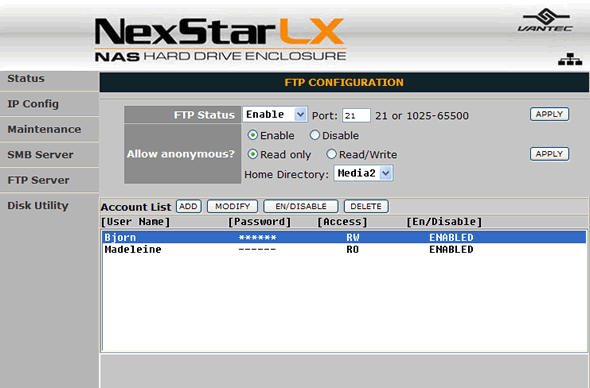Click the NexStar LX logo banner
The image size is (590, 388).
click(220, 40)
